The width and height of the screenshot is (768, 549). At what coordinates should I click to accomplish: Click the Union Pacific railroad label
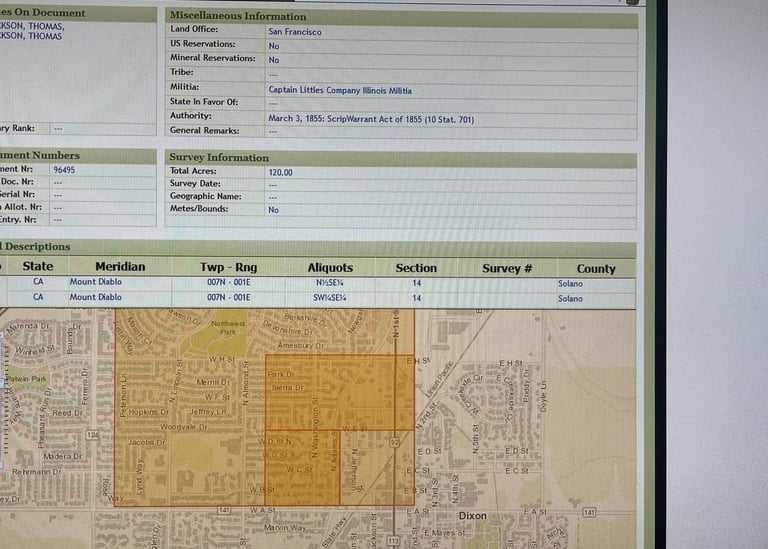440,379
